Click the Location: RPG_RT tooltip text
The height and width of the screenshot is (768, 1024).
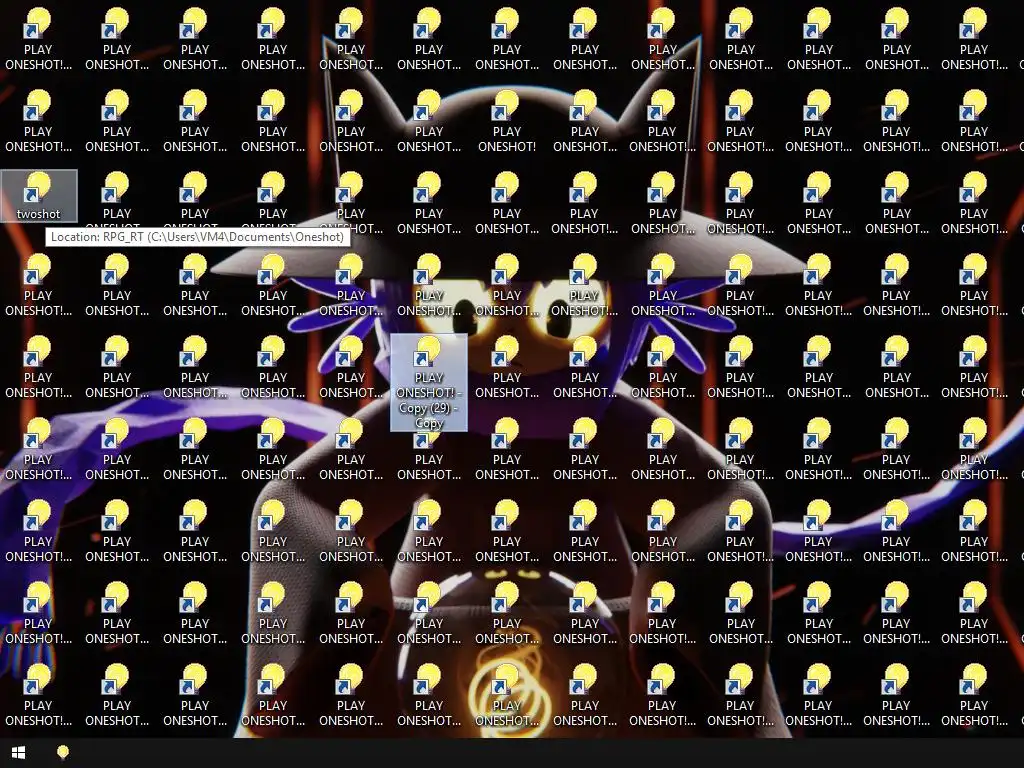tap(197, 236)
